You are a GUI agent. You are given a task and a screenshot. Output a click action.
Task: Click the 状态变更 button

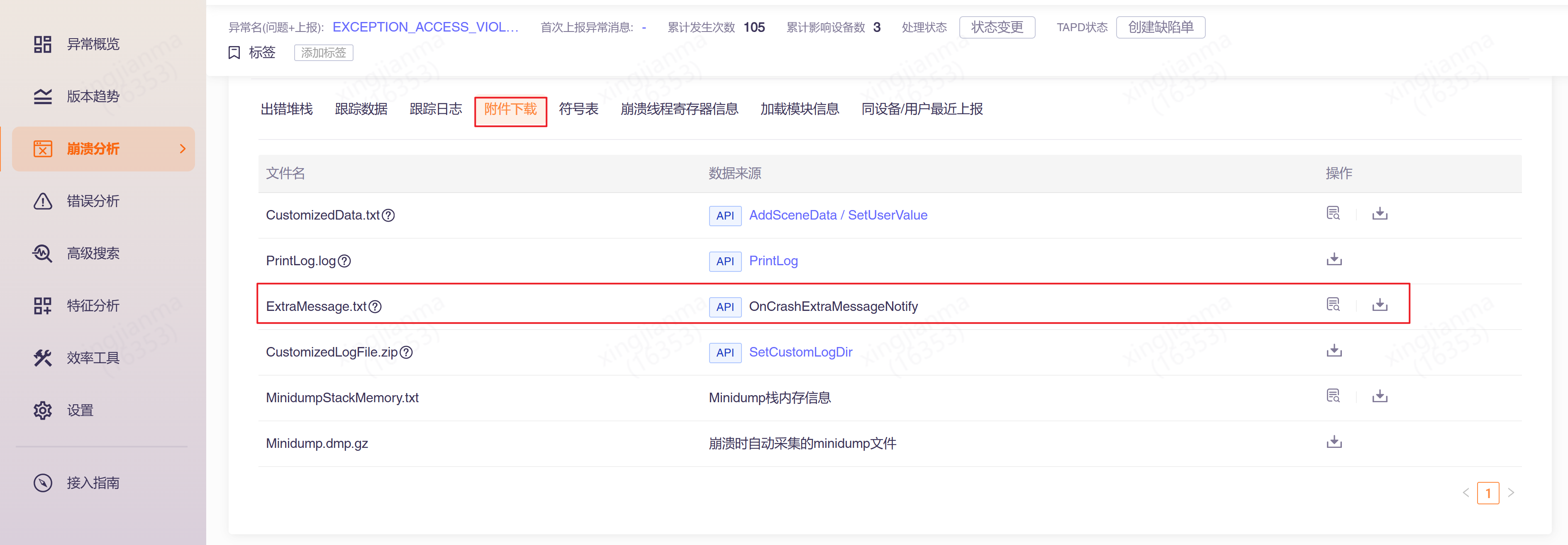click(996, 27)
